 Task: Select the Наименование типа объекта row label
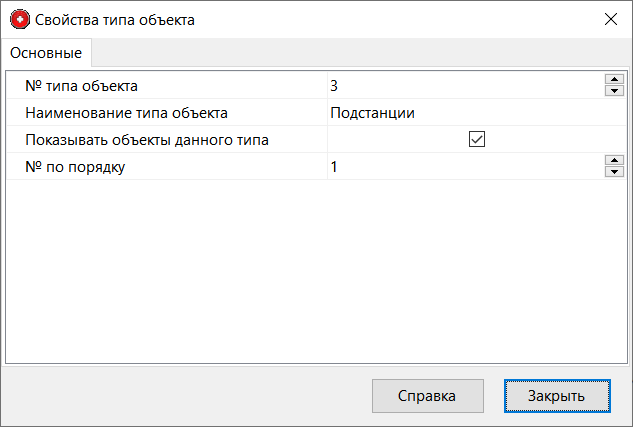click(127, 113)
